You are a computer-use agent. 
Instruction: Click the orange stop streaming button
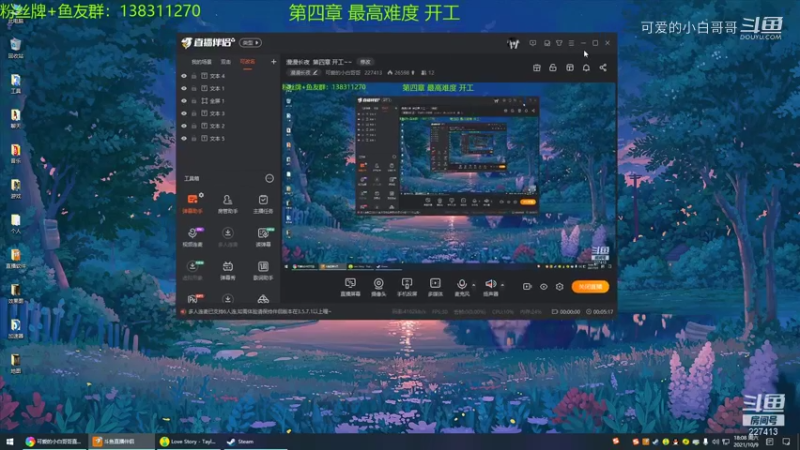pyautogui.click(x=590, y=287)
